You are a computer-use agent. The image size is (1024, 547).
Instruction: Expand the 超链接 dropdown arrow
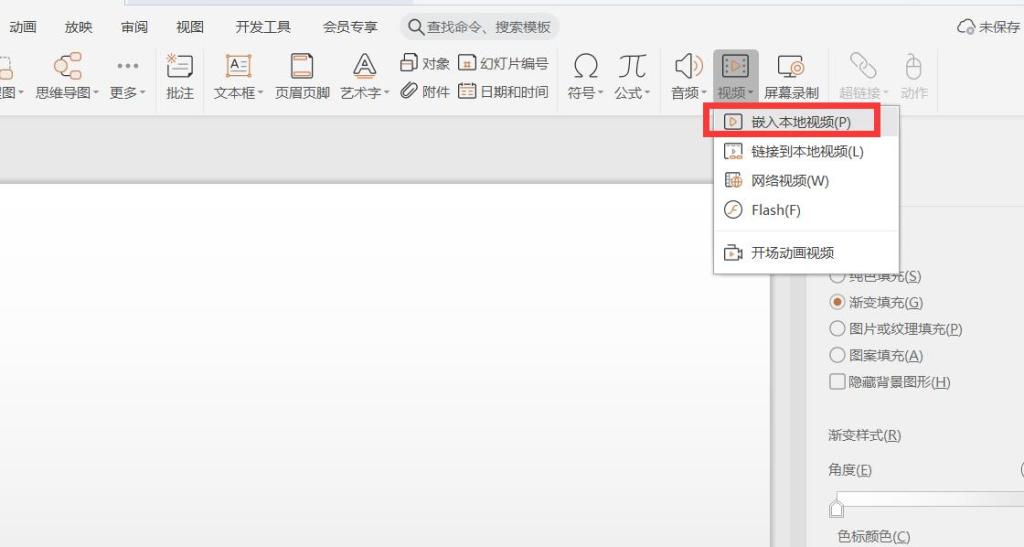[886, 93]
